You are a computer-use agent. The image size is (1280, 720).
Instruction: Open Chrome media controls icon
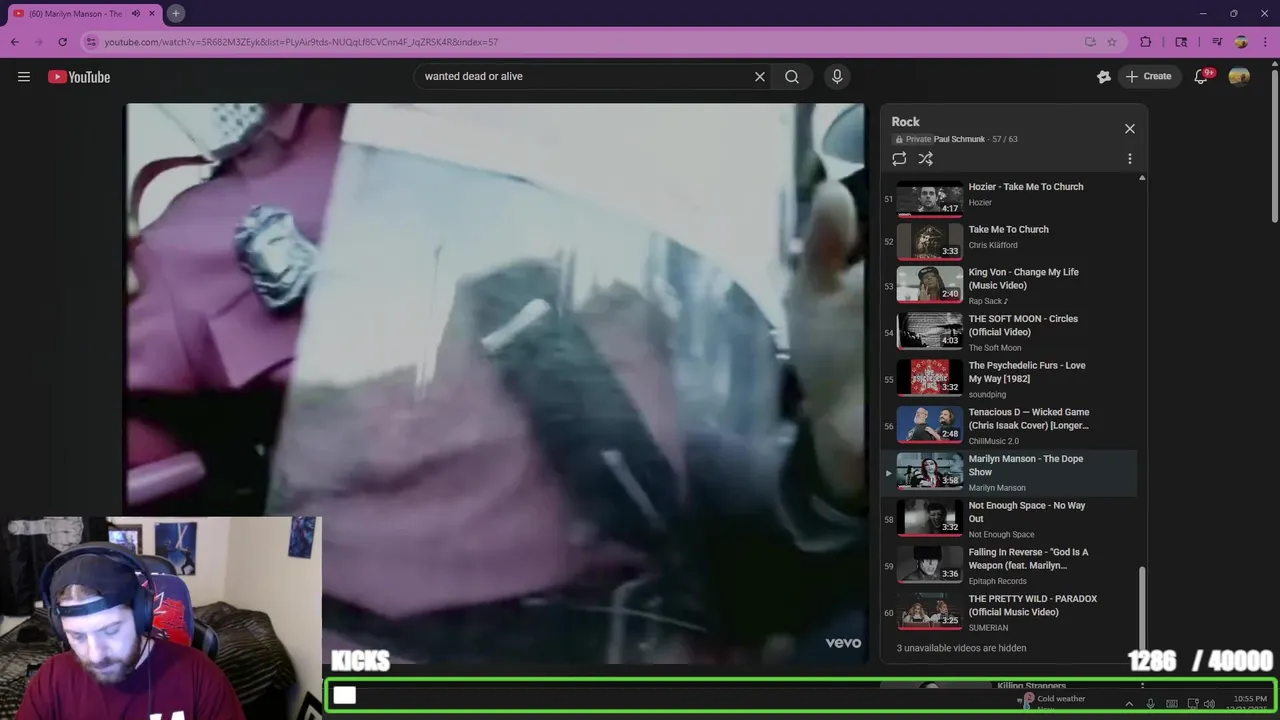pyautogui.click(x=1217, y=42)
